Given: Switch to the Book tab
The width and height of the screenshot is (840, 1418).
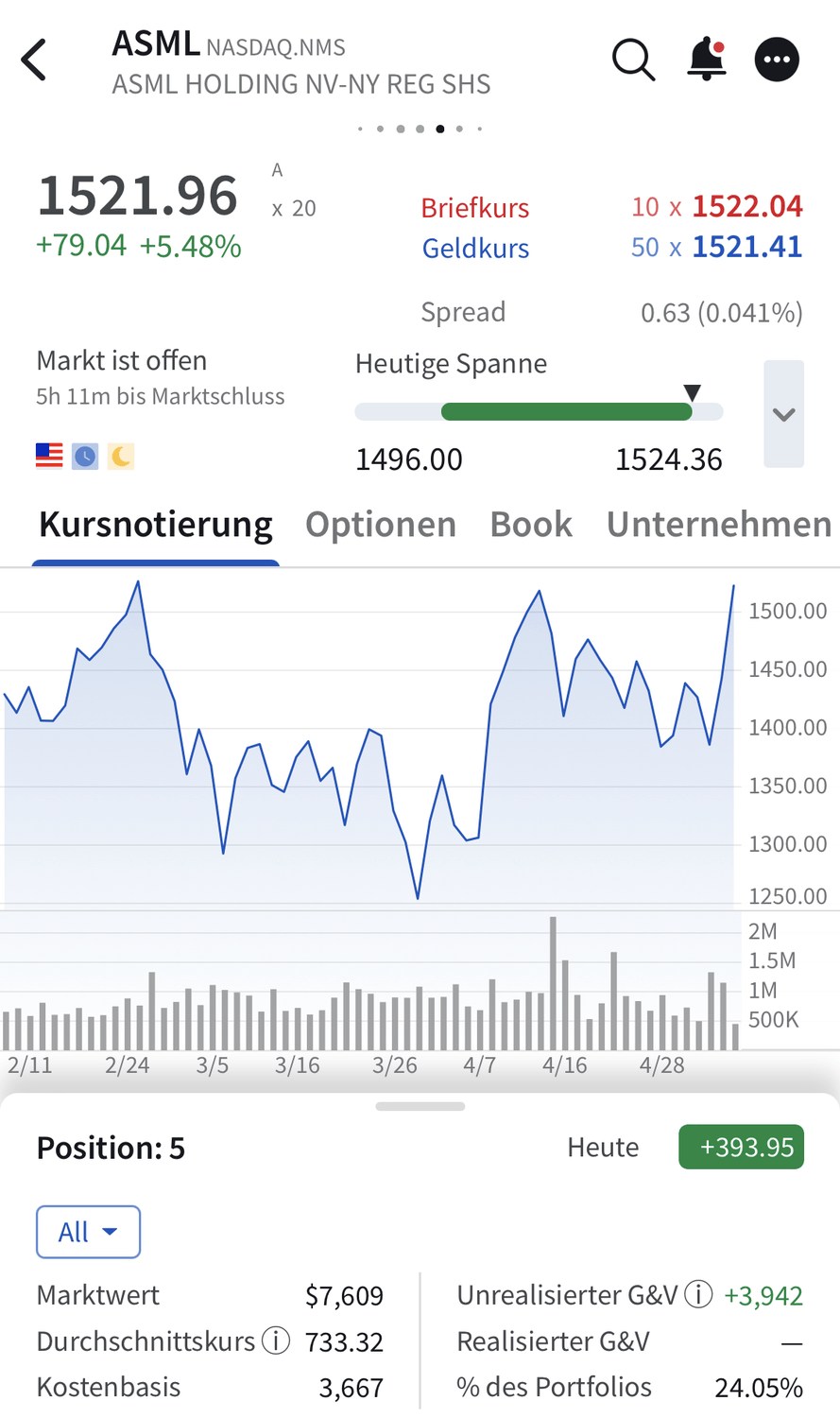Looking at the screenshot, I should tap(531, 524).
